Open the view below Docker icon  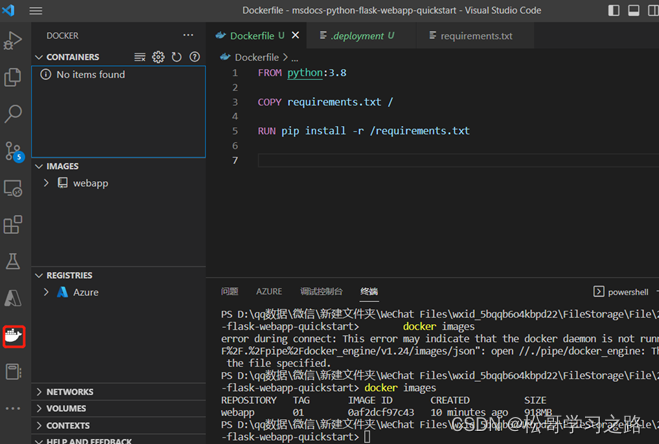13,372
